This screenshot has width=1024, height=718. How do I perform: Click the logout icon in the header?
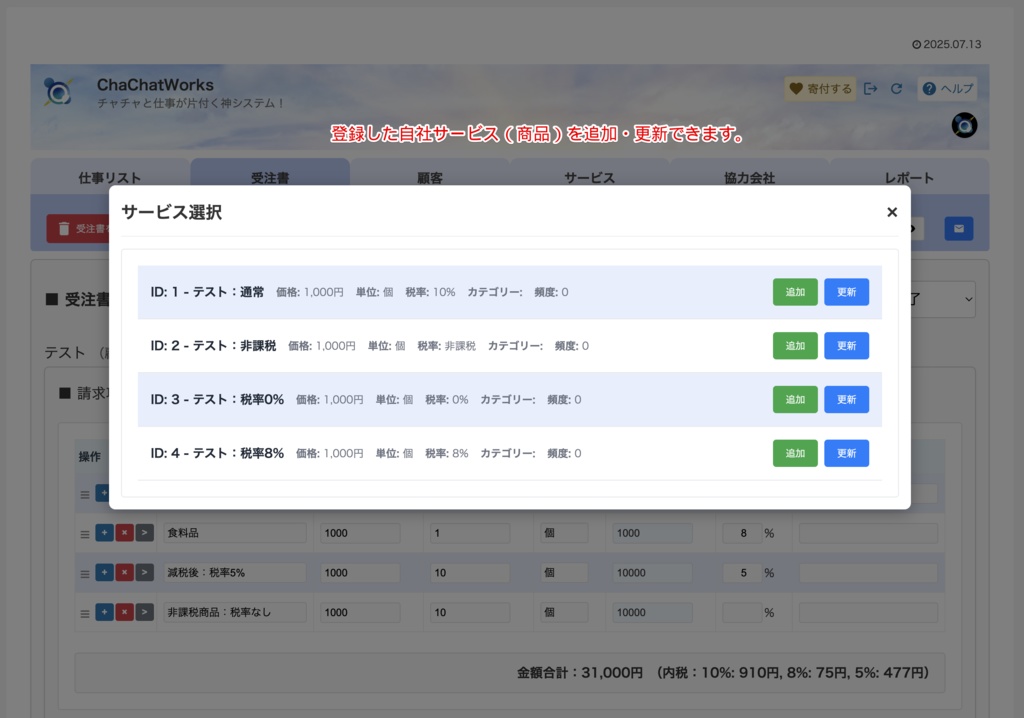point(870,88)
